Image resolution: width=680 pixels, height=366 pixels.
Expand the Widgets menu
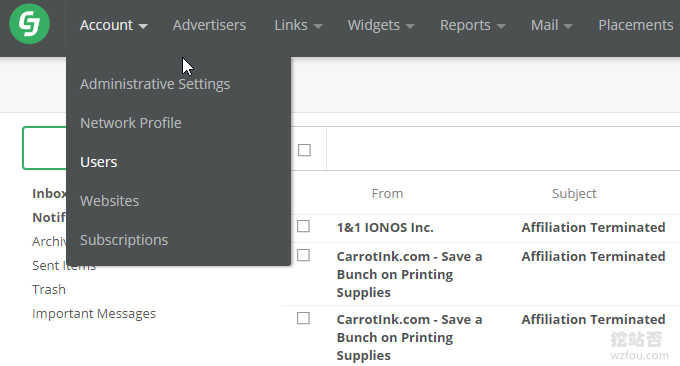click(x=381, y=25)
